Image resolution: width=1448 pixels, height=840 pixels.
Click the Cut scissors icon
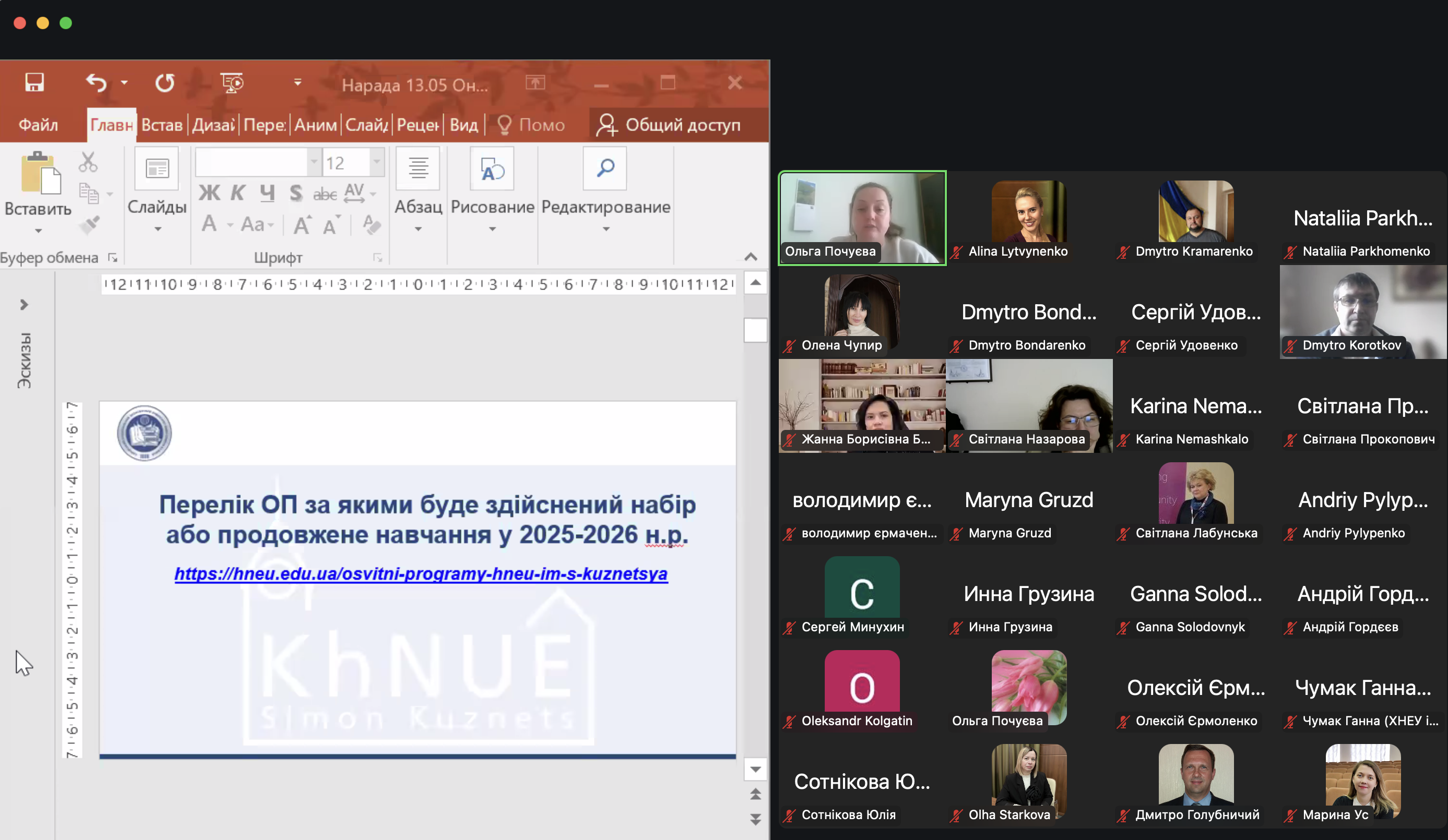point(88,162)
